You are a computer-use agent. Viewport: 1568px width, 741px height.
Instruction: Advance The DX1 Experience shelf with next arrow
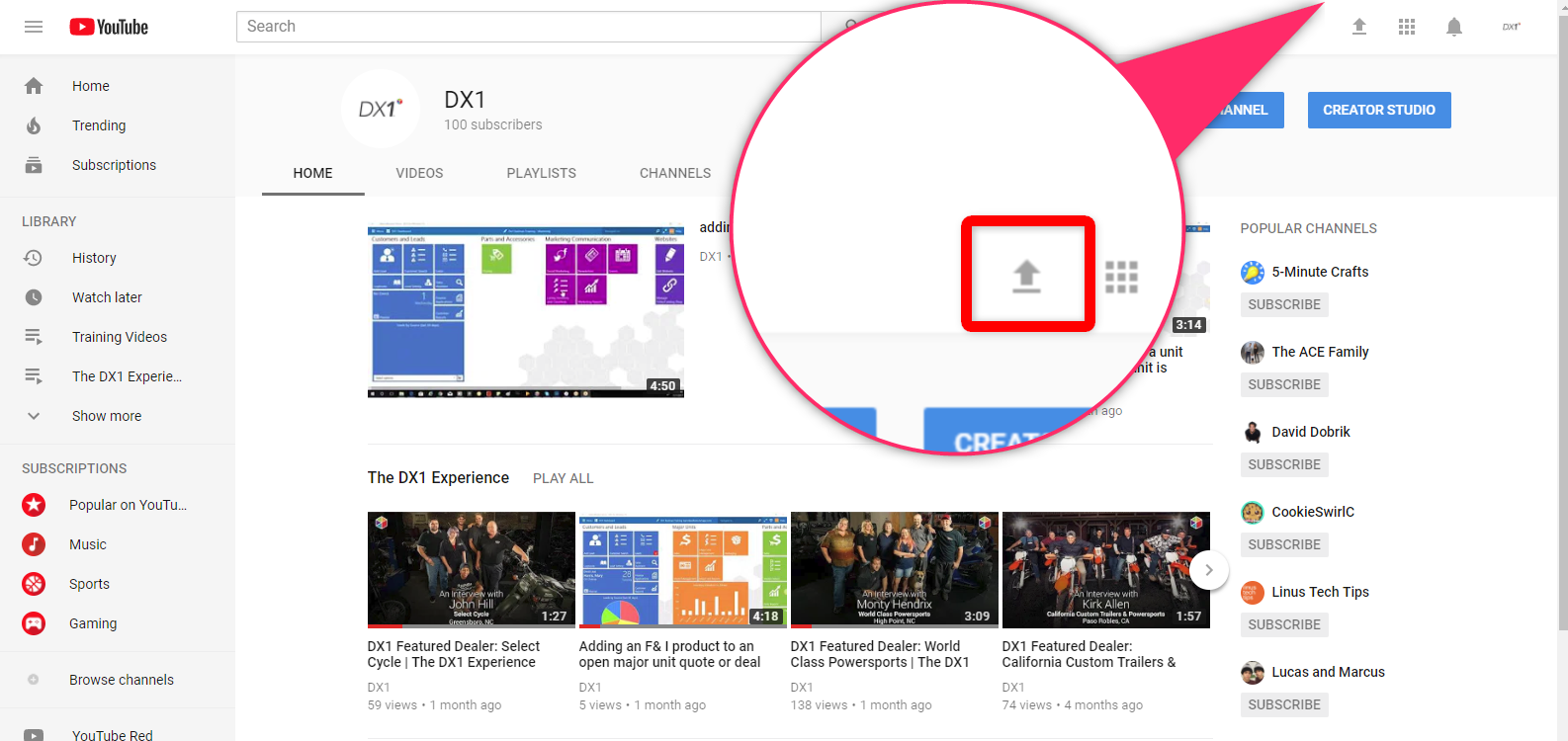[1208, 570]
